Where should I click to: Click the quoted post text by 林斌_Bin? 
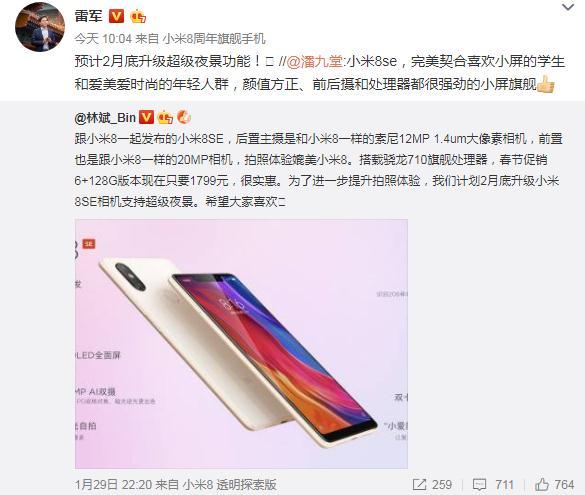click(319, 170)
